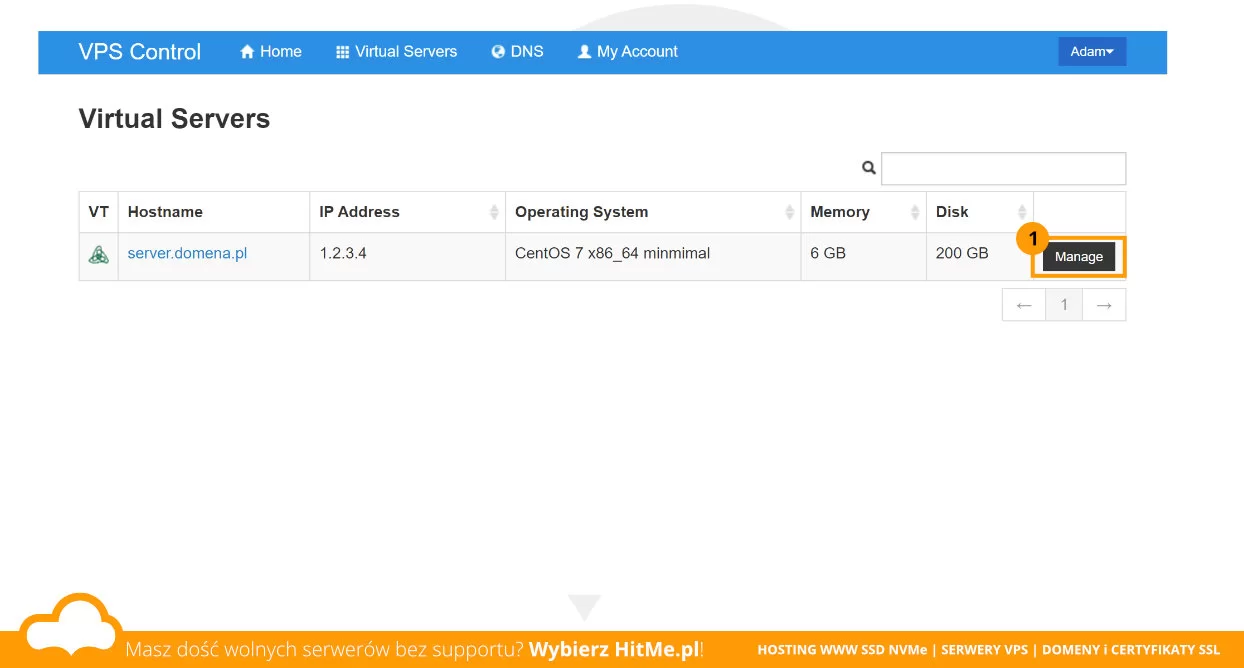Go to Virtual Servers in navbar

coord(396,52)
